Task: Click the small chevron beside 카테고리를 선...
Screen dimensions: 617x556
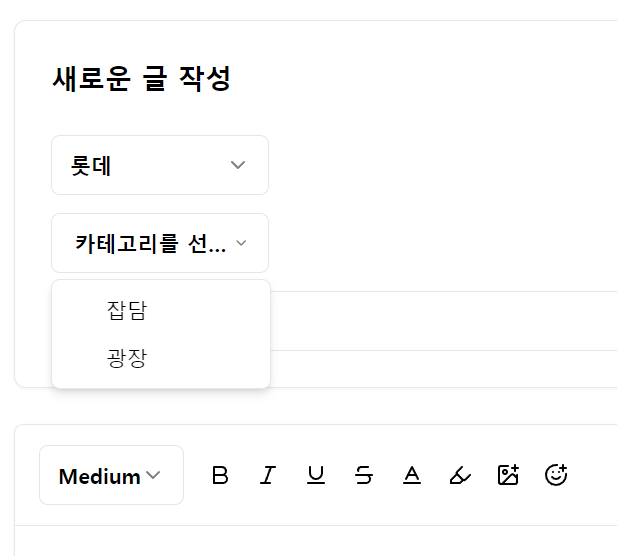Action: (x=241, y=243)
